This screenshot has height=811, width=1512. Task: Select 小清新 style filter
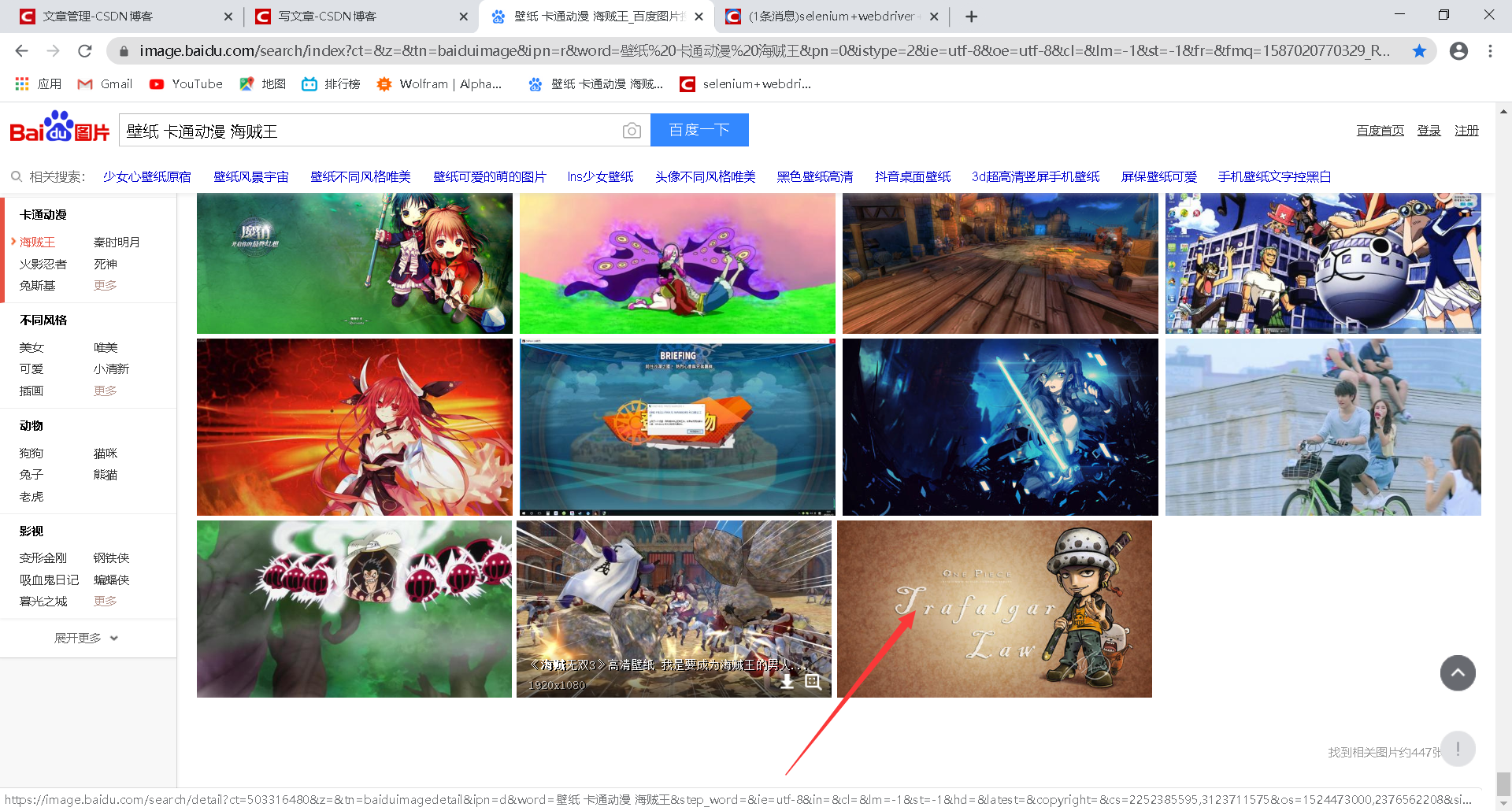point(111,369)
